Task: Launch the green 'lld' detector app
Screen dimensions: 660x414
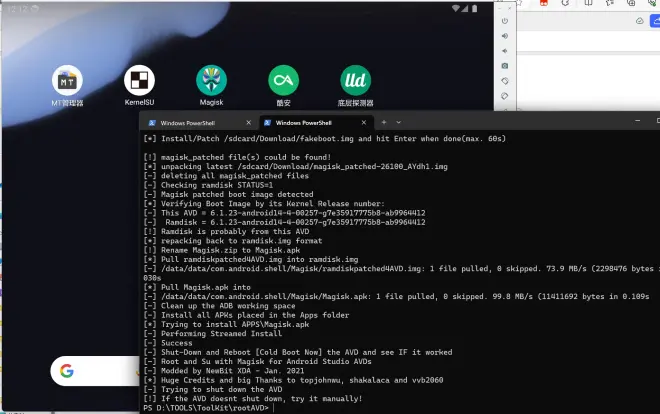Action: click(356, 80)
